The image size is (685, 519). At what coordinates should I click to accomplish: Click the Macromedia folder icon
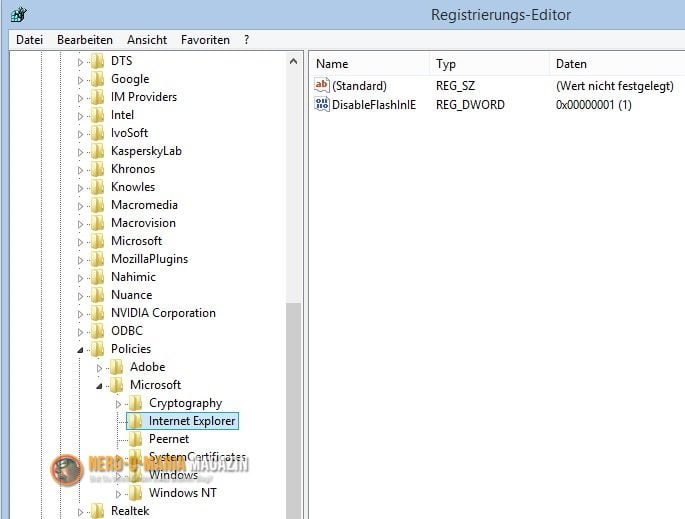(x=98, y=204)
